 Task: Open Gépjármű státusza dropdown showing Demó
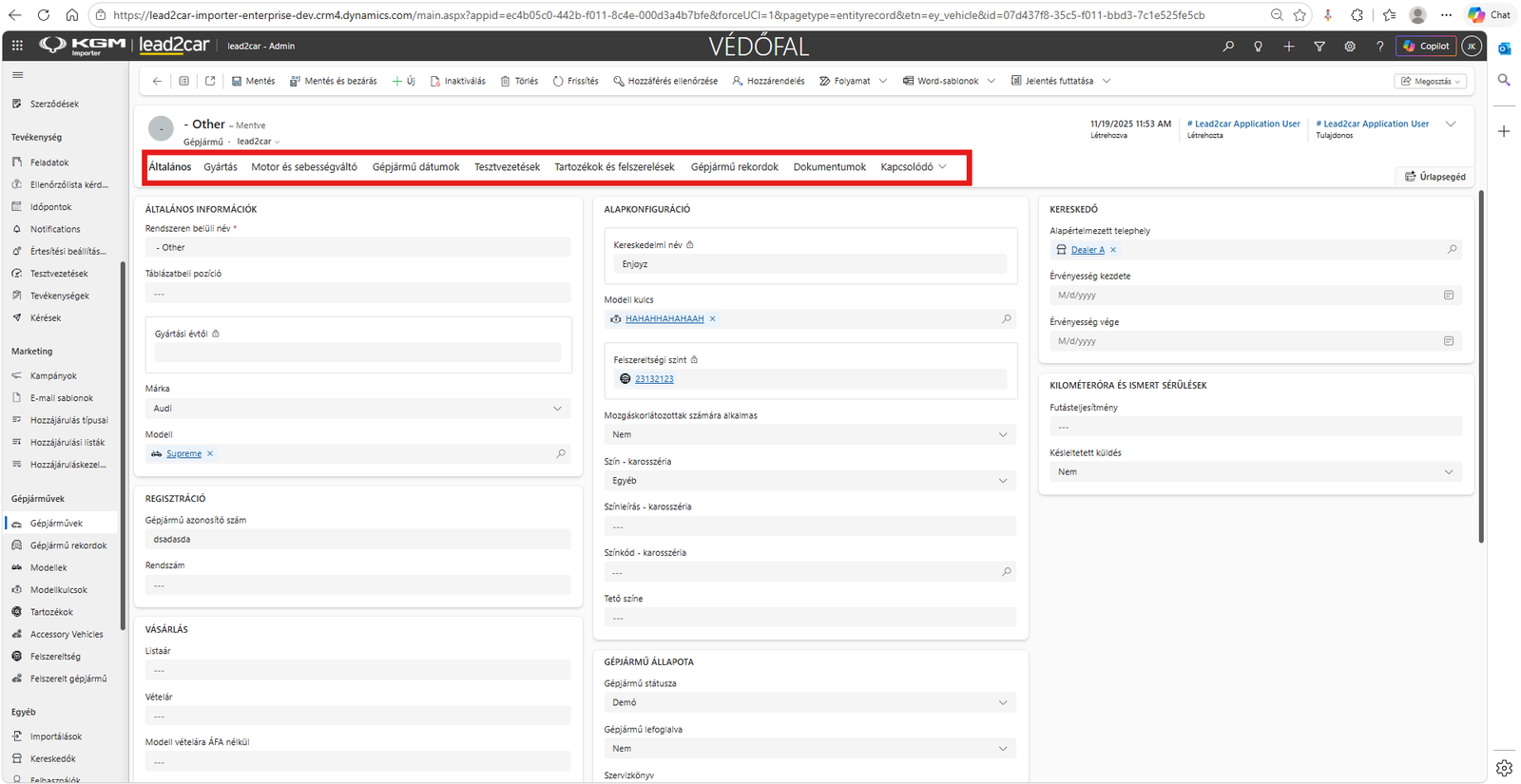pos(810,703)
